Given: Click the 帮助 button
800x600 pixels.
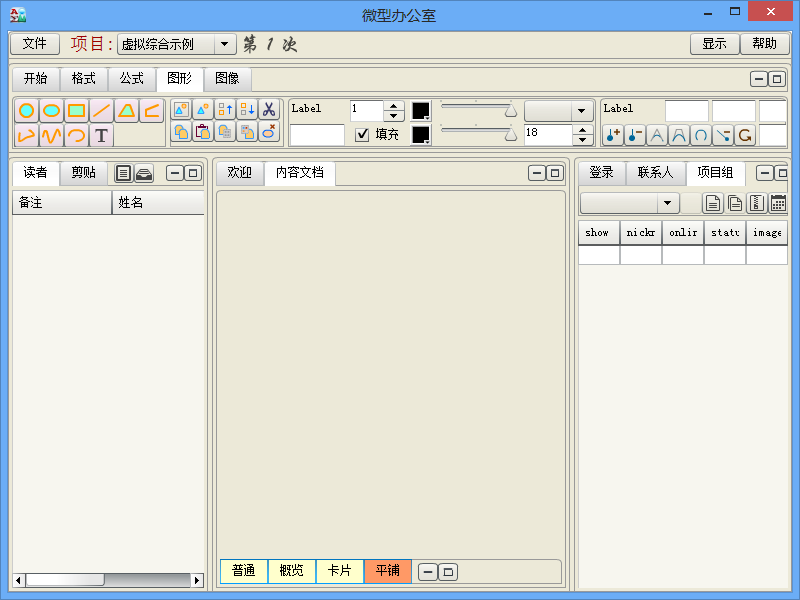Looking at the screenshot, I should point(764,44).
